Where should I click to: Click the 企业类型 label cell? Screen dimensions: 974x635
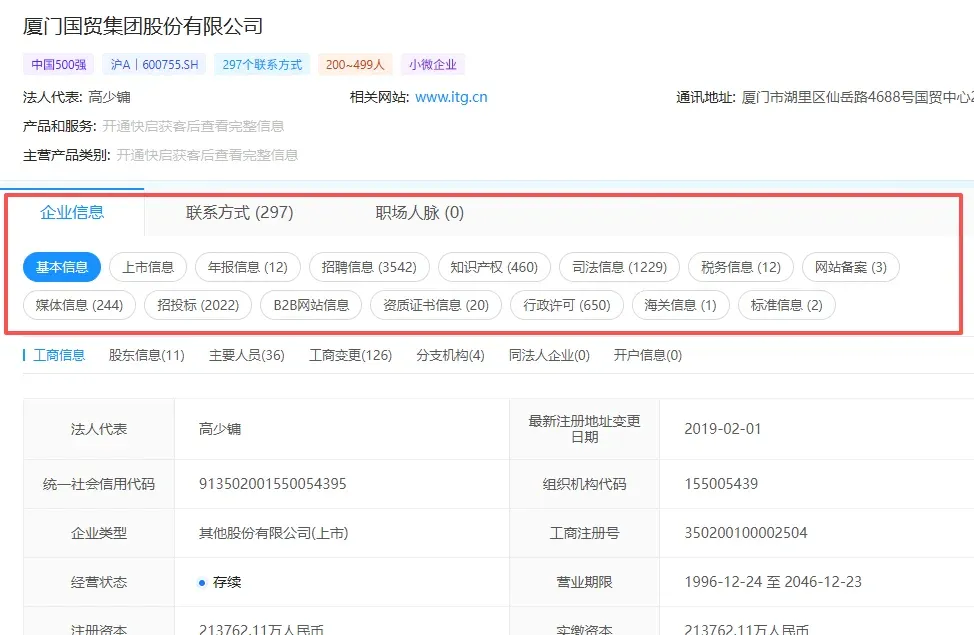point(99,533)
